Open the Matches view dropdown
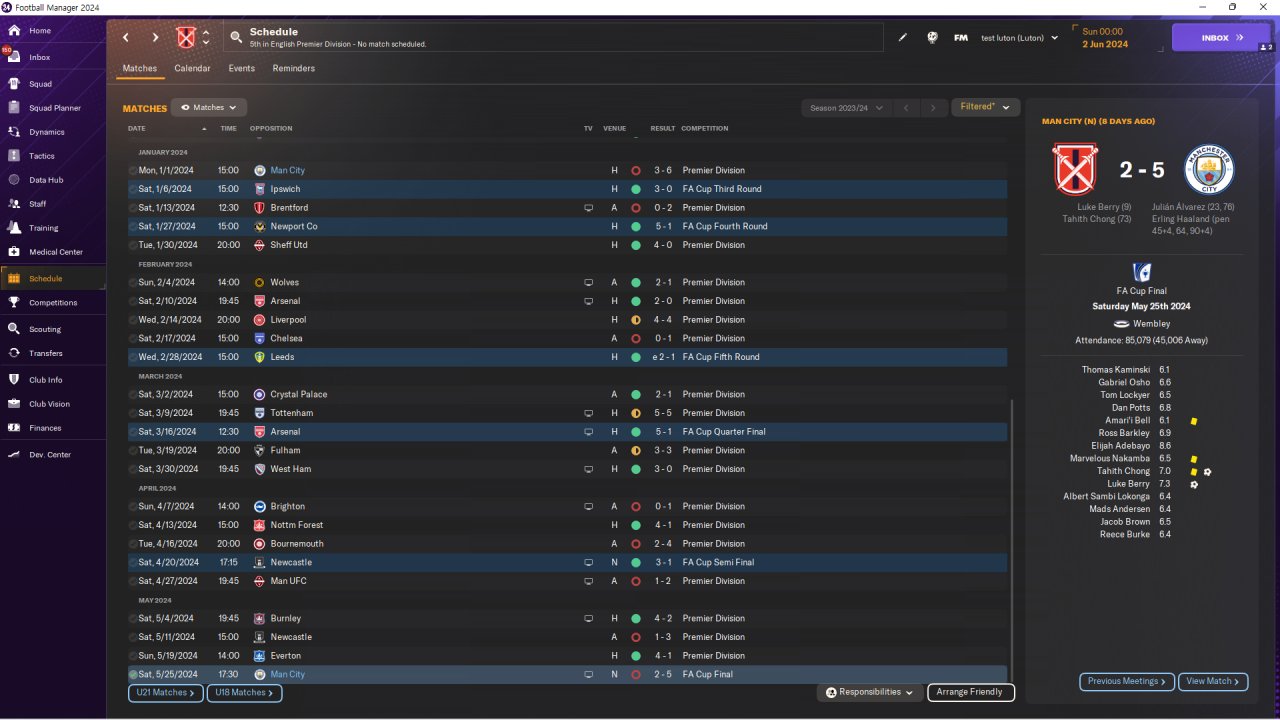 point(208,107)
